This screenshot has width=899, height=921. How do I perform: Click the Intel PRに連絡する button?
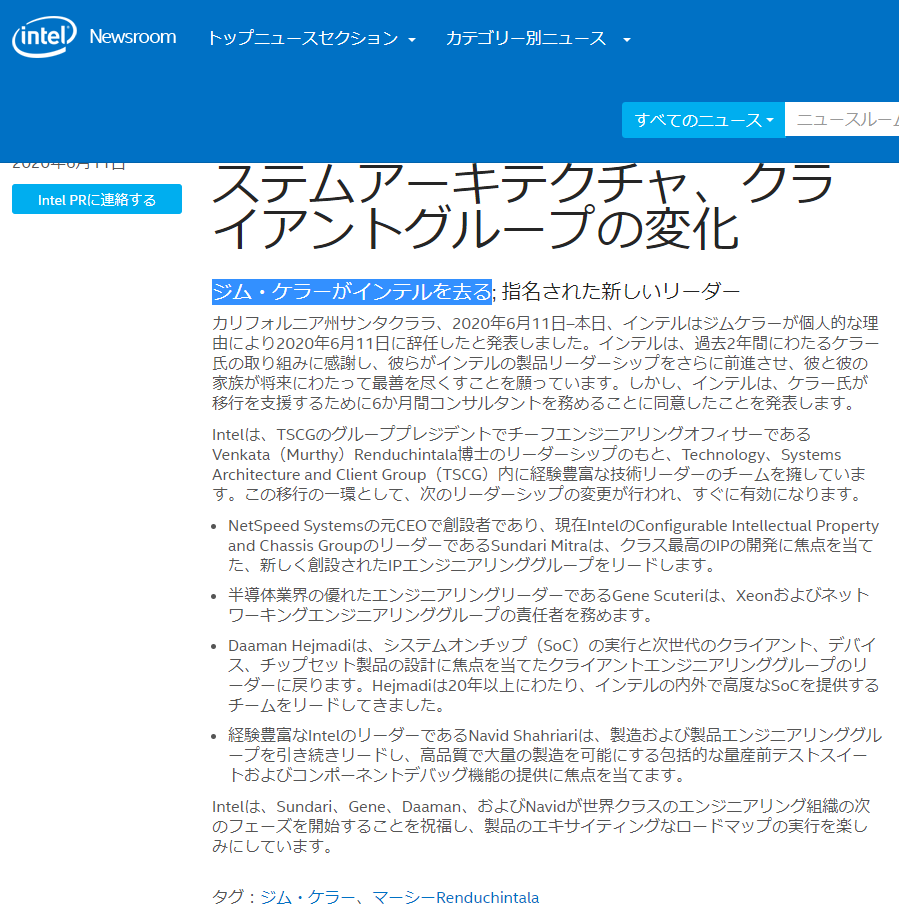point(97,199)
